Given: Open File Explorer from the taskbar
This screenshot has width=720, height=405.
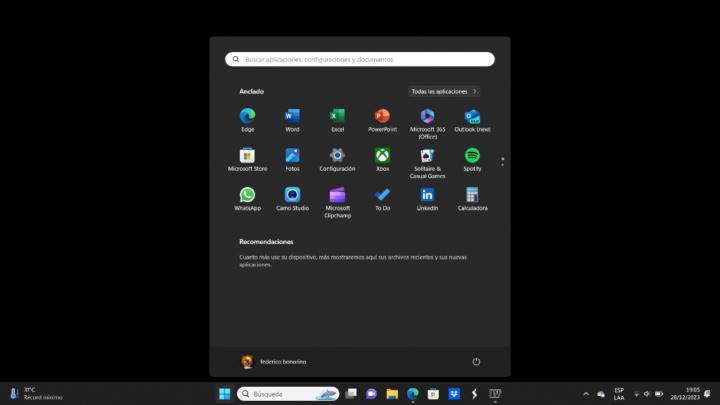Looking at the screenshot, I should (x=392, y=394).
